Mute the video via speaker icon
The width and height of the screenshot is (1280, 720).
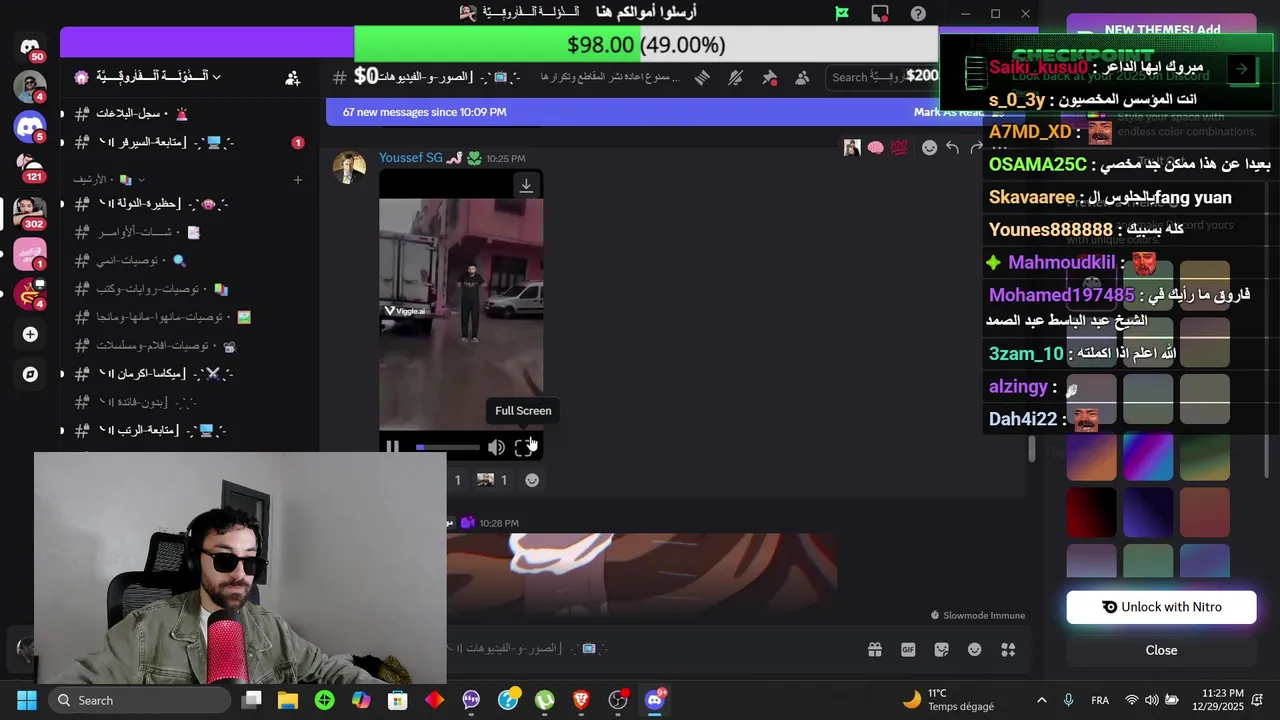pos(496,448)
